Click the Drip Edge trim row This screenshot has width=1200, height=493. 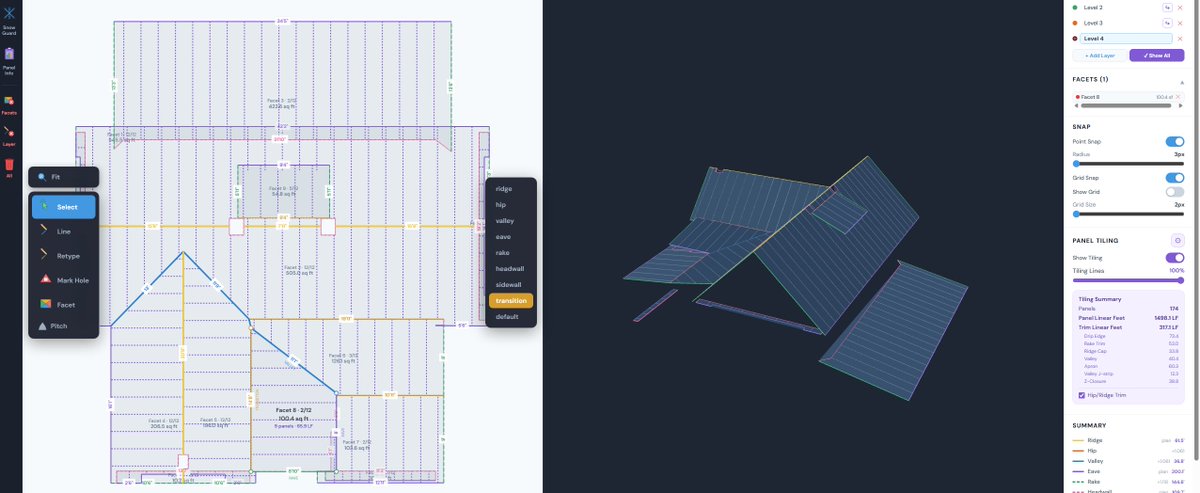pyautogui.click(x=1133, y=336)
